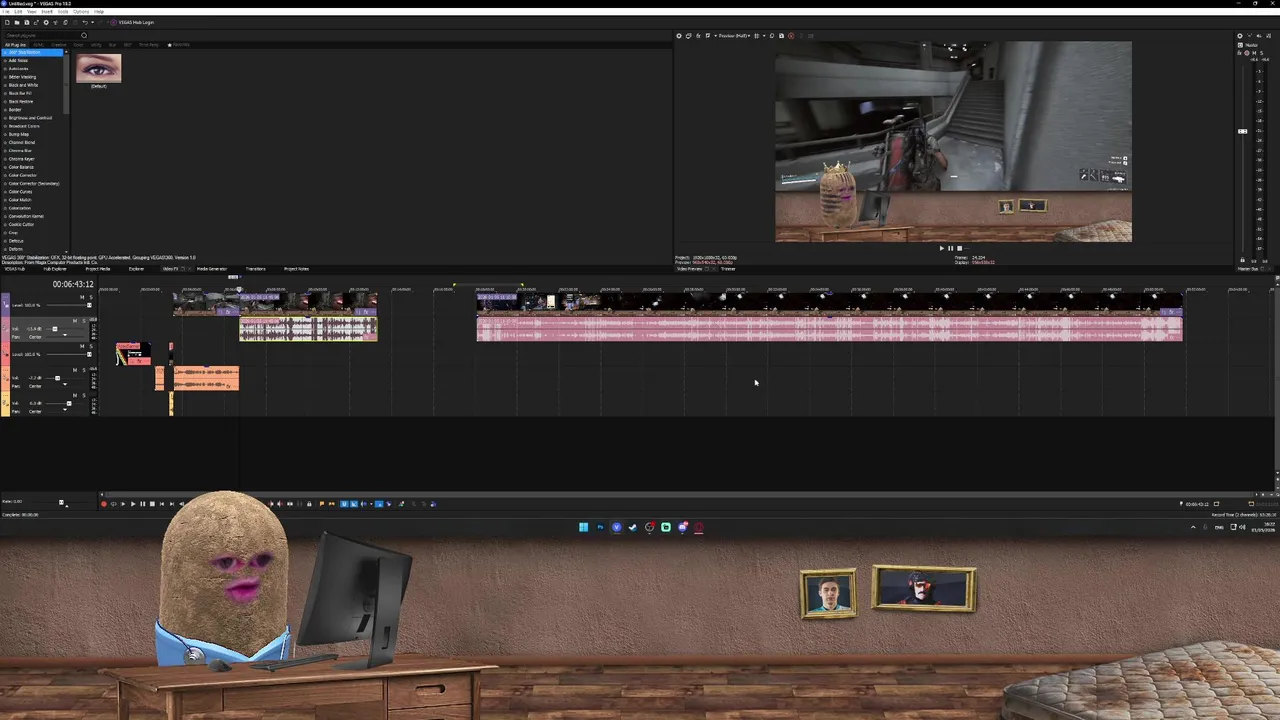1280x720 pixels.
Task: Start recording with the red Record button
Action: 104,504
